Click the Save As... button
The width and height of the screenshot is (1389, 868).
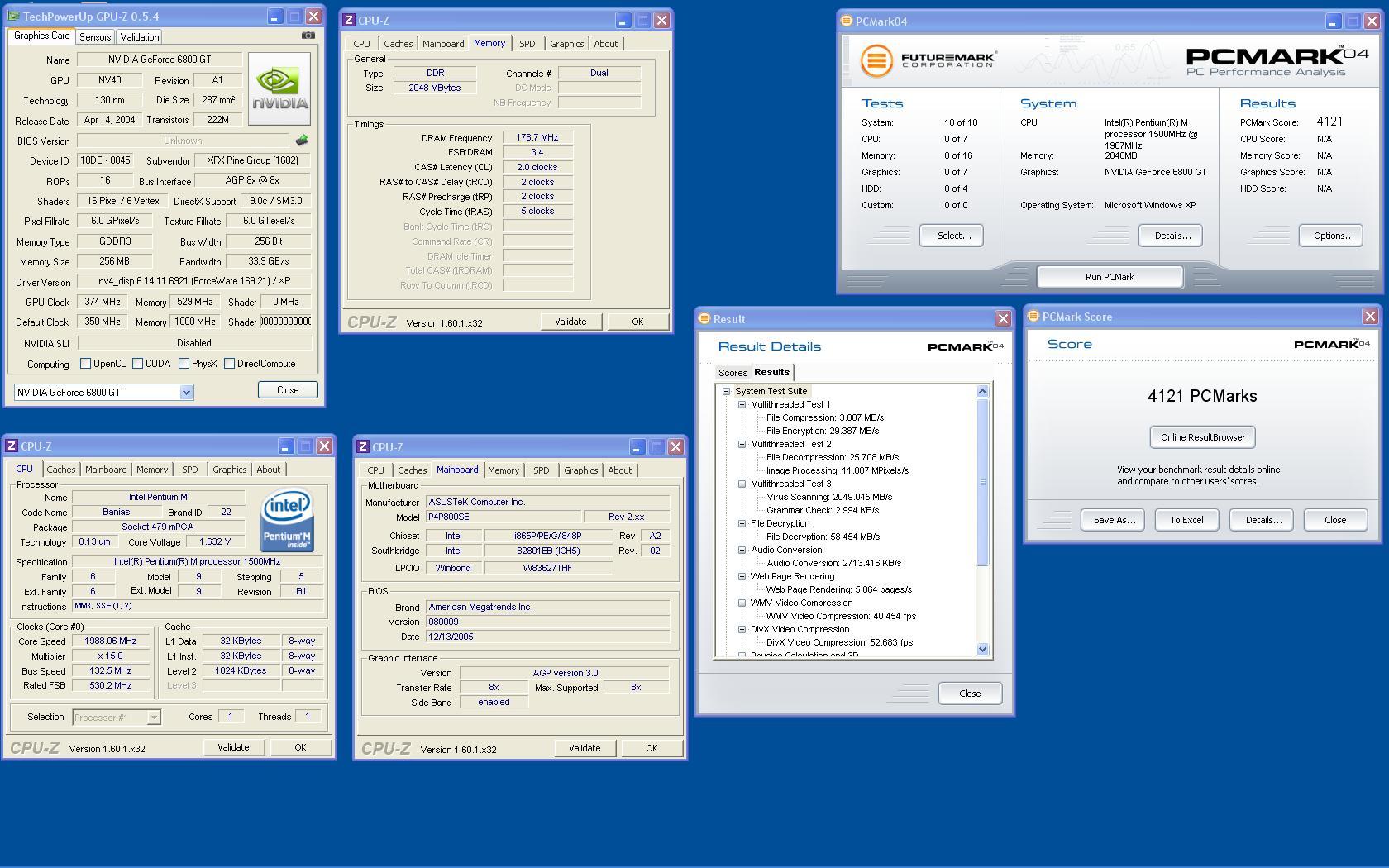[x=1113, y=520]
